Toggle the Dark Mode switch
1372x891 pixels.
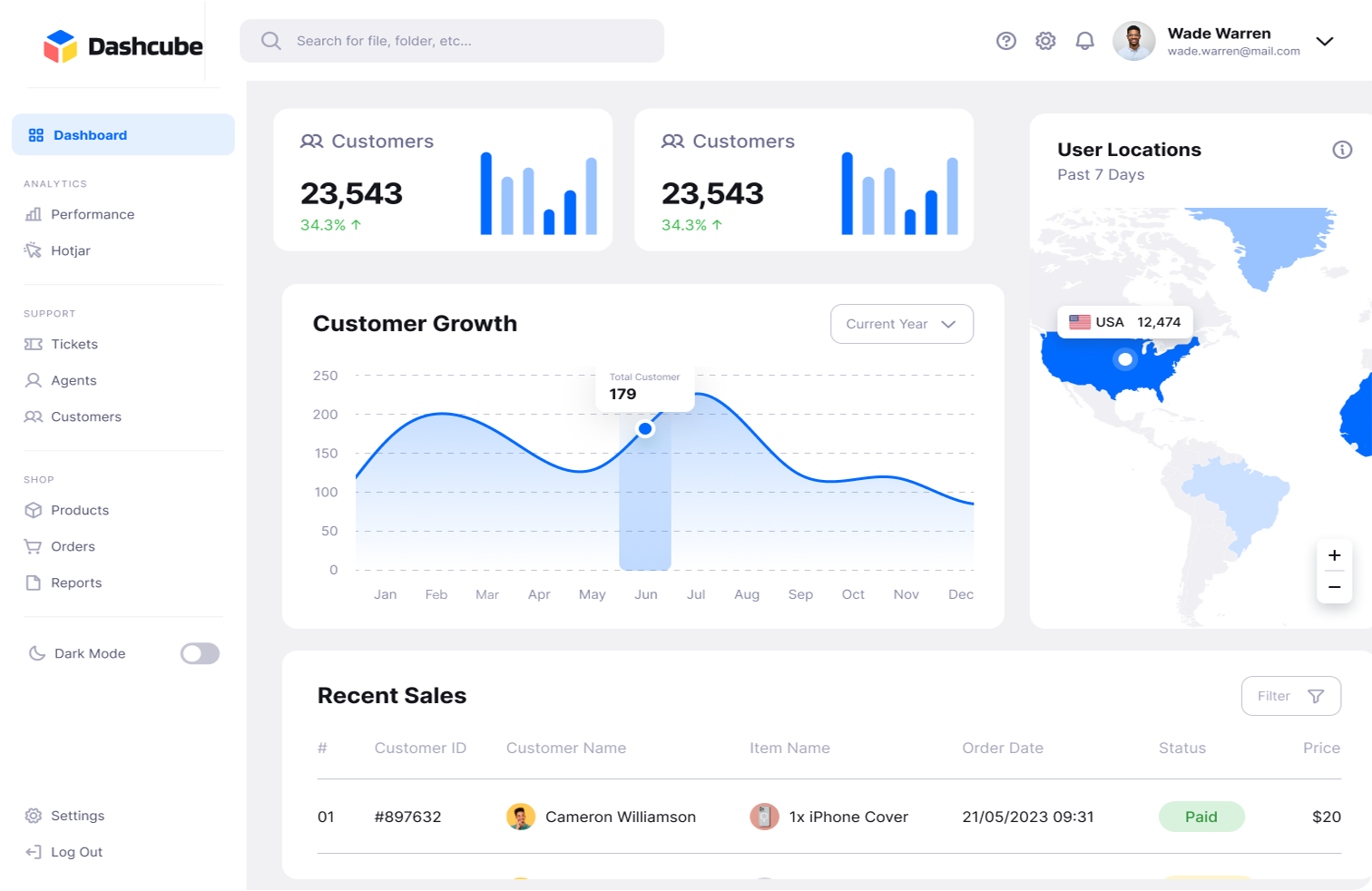(x=200, y=653)
